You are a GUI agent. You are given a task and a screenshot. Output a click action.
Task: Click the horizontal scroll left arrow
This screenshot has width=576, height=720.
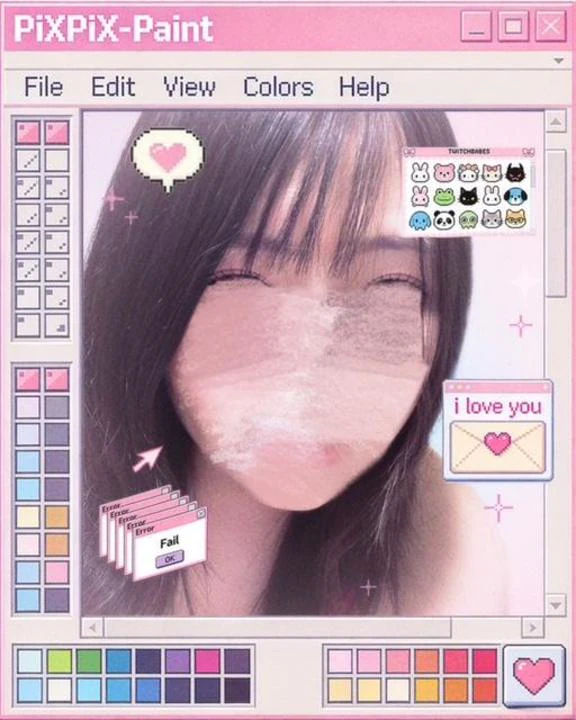click(92, 628)
